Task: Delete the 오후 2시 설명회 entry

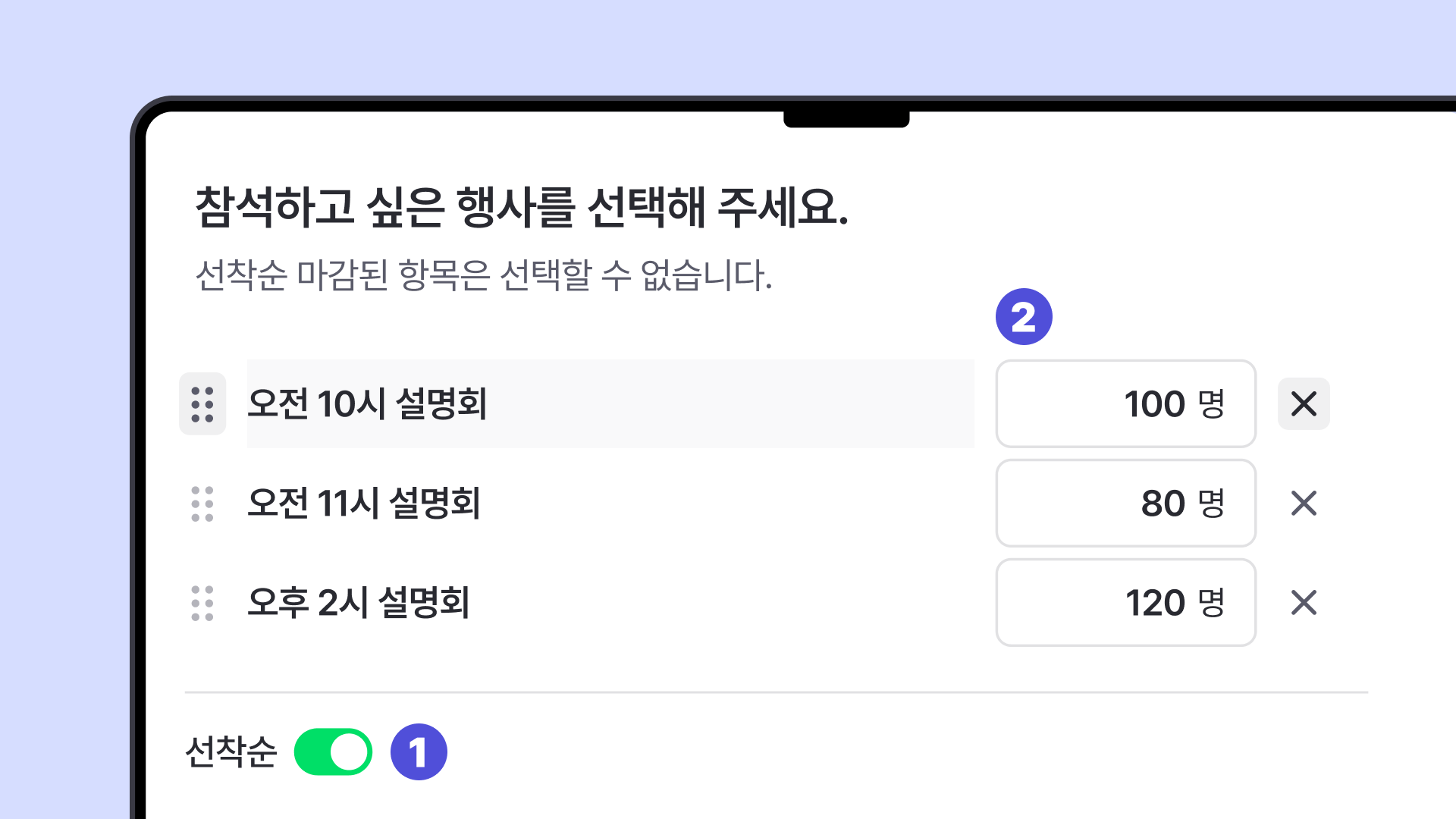Action: click(1304, 603)
